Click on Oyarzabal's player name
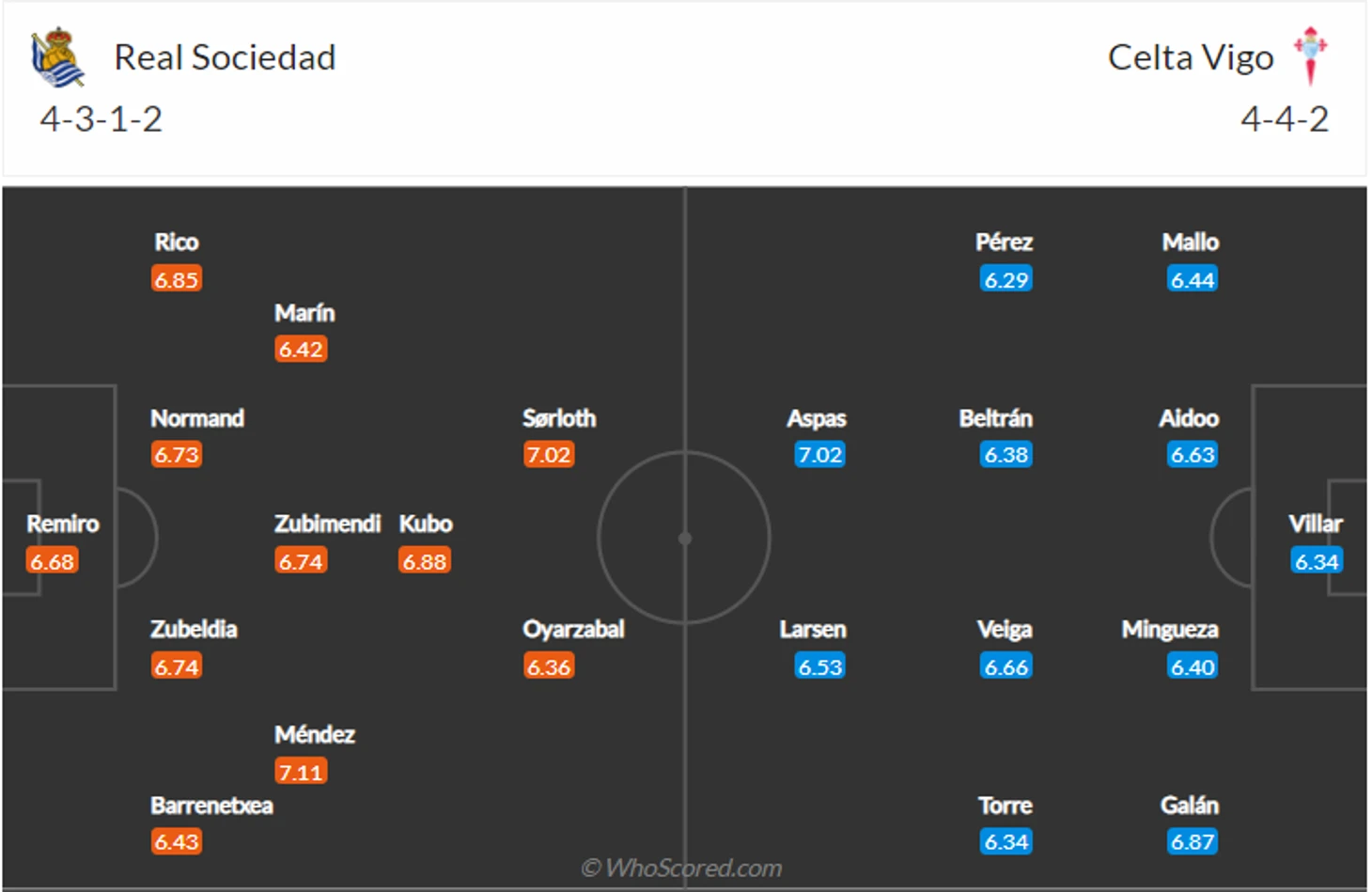Screen dimensions: 1372x892 [x=573, y=629]
